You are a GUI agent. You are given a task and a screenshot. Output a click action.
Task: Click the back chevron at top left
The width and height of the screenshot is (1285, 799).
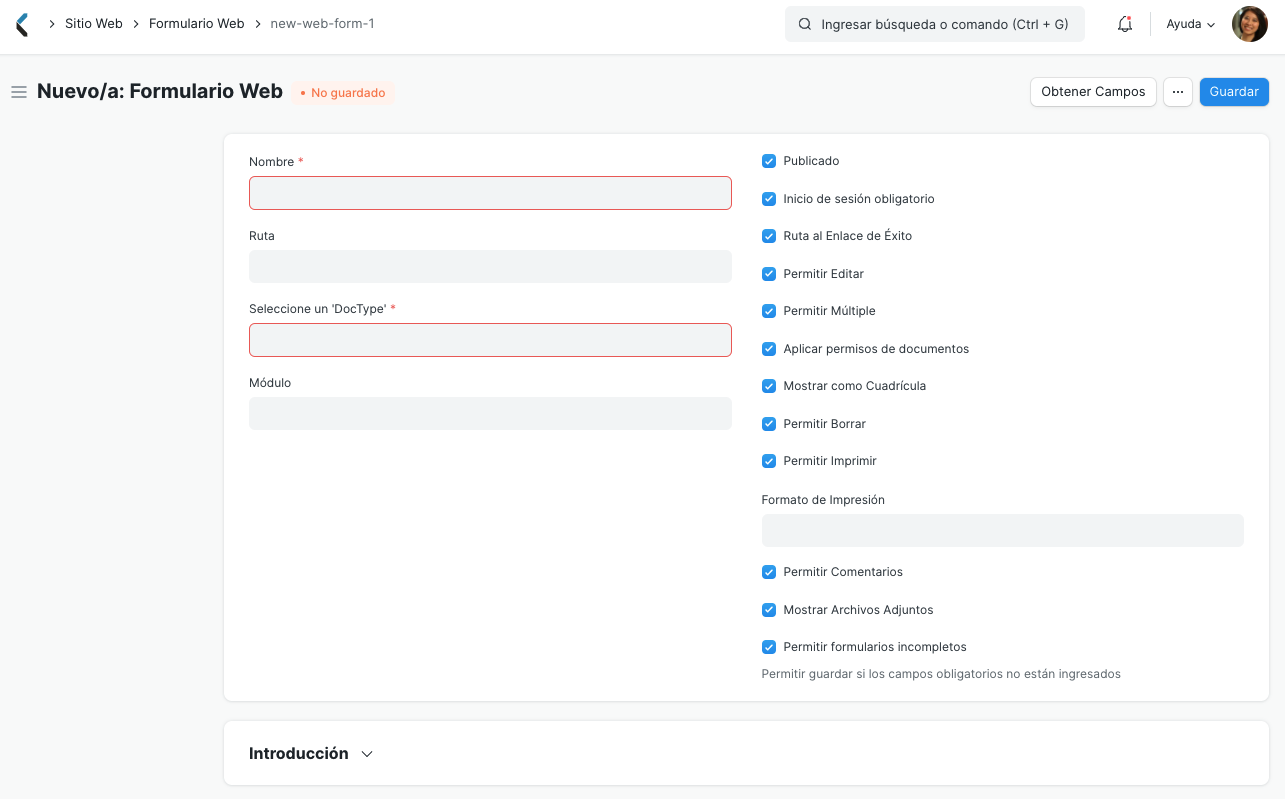[20, 23]
